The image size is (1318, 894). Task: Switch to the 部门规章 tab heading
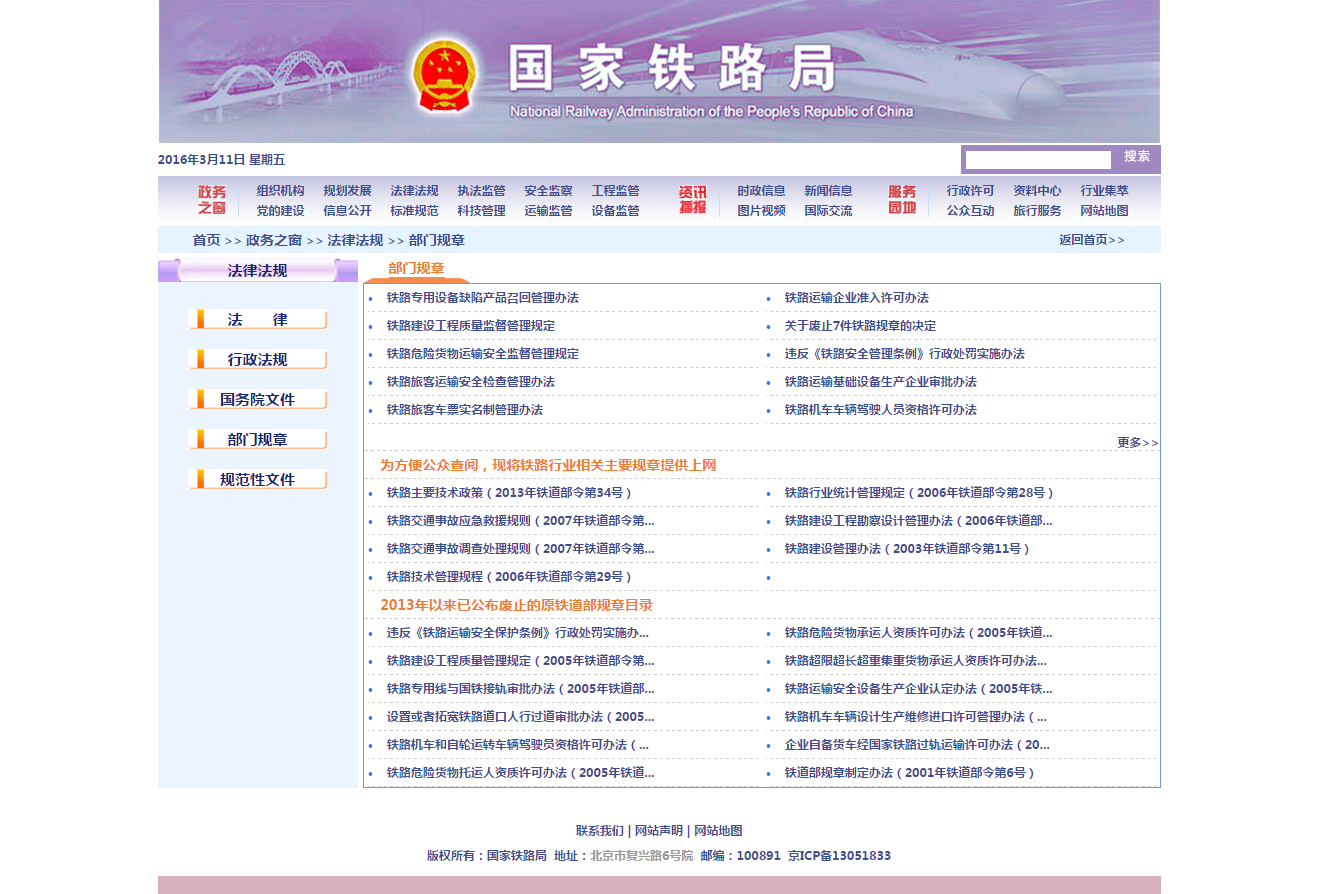pos(416,269)
